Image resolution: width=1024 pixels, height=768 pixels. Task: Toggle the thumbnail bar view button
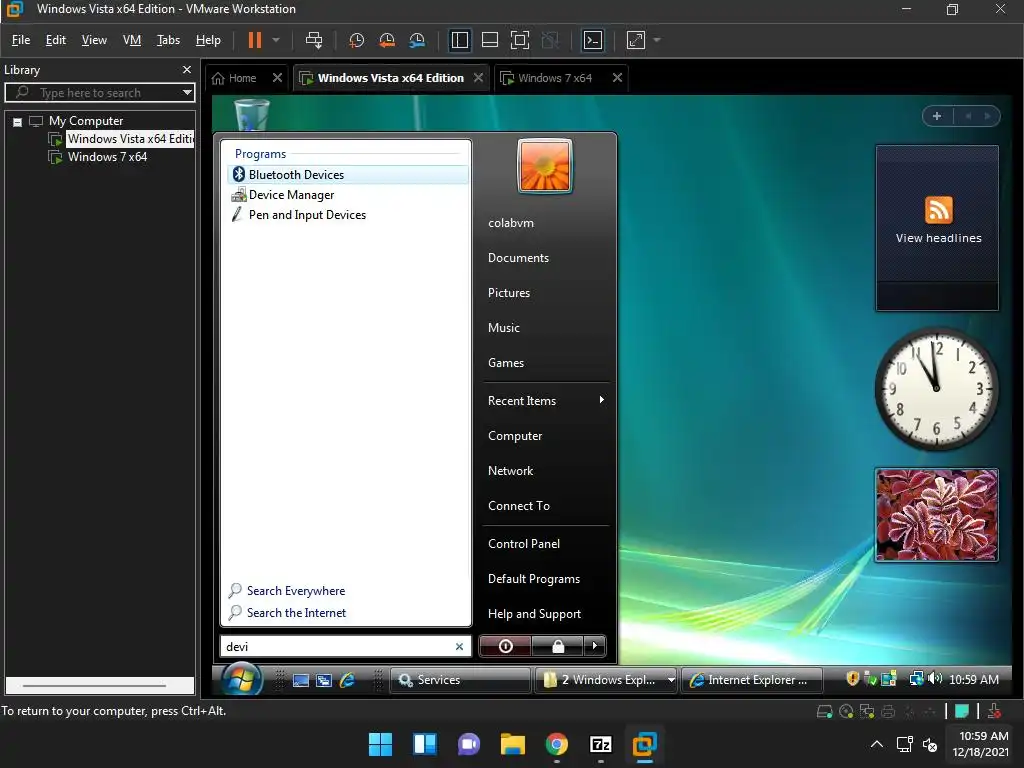[490, 40]
